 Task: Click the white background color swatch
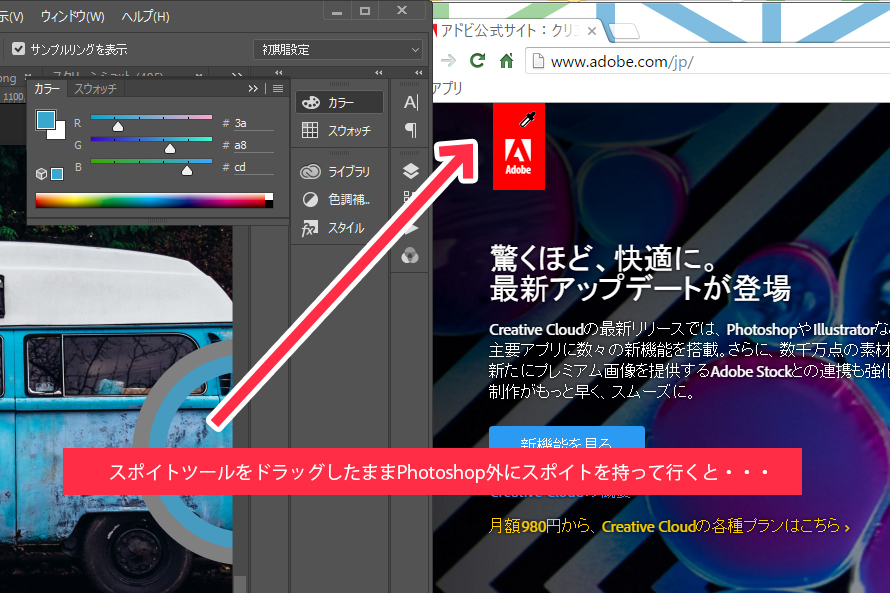[58, 133]
